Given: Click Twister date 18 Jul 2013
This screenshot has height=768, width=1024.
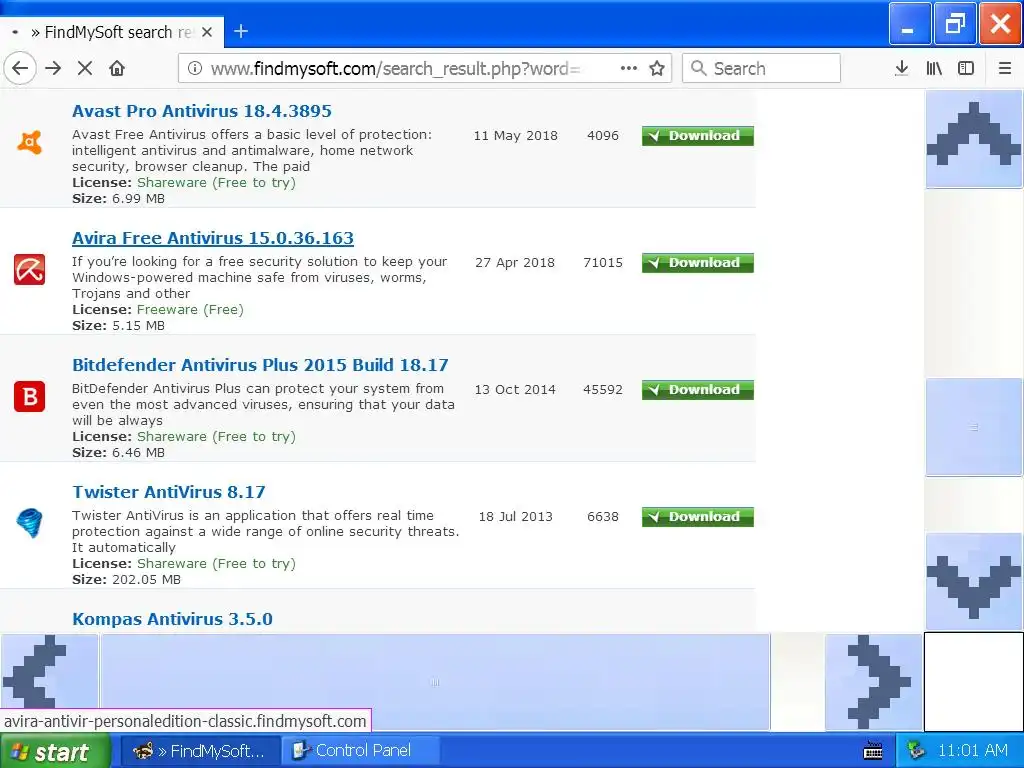Looking at the screenshot, I should pos(515,517).
